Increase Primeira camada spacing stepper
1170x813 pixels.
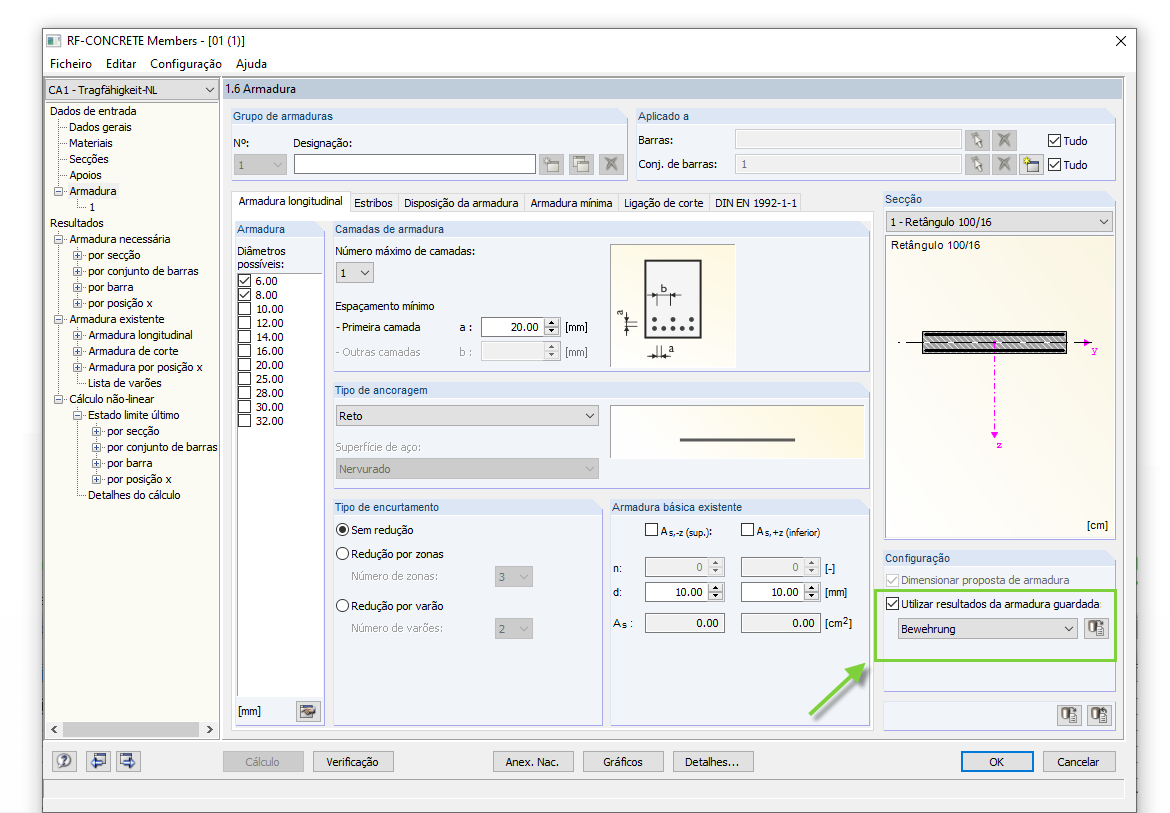[x=551, y=323]
